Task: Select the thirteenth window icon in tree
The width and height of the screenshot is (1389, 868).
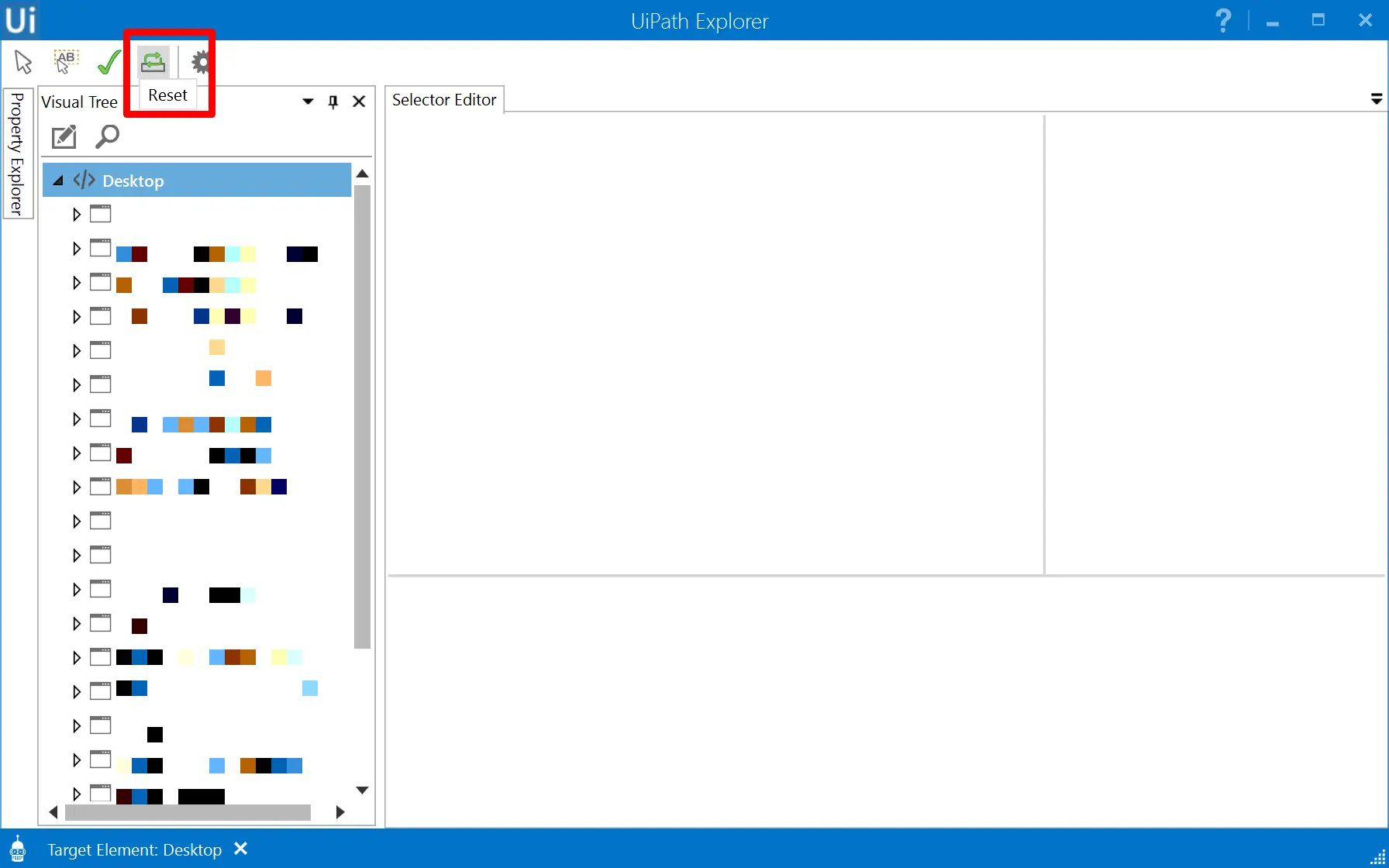Action: (101, 623)
